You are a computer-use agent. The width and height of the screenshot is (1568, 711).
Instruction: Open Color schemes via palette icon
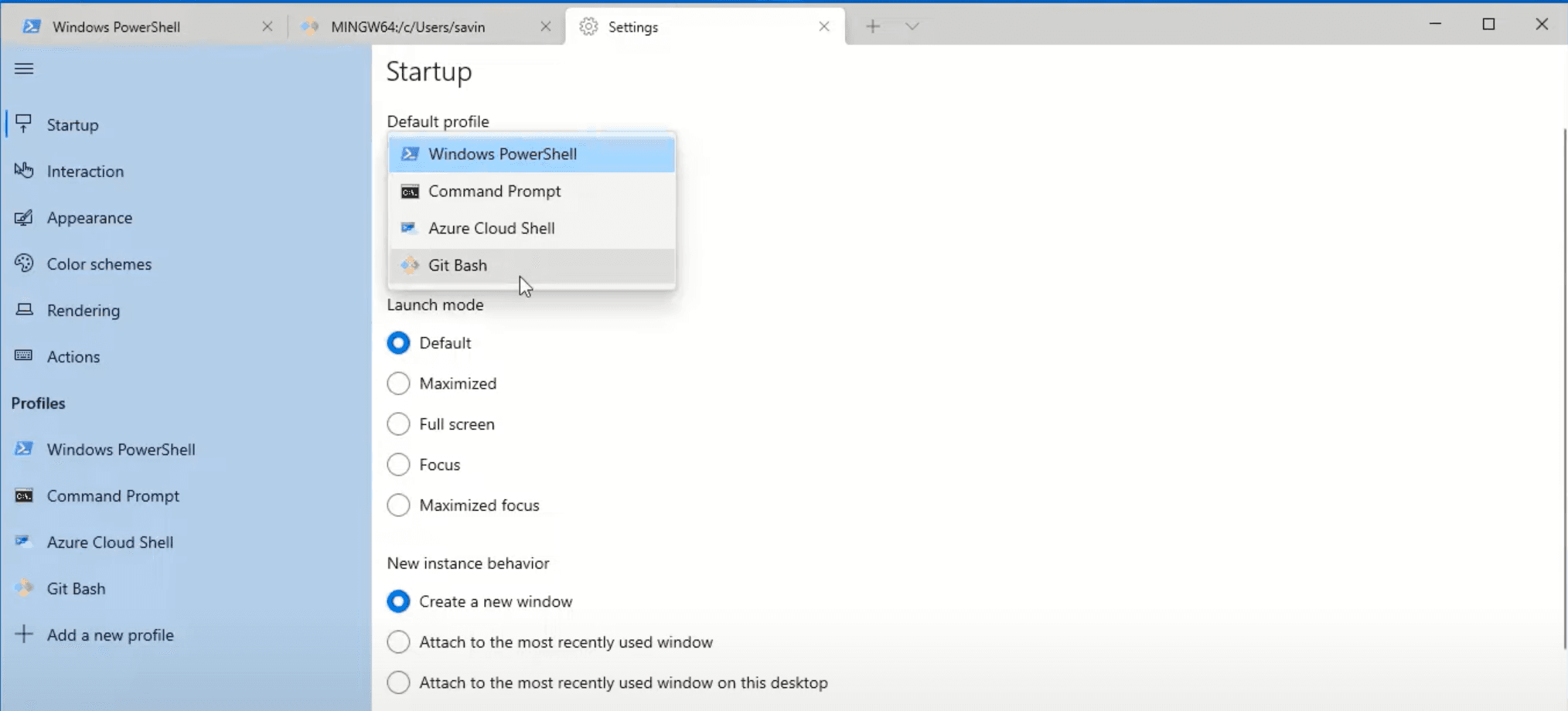(x=24, y=264)
